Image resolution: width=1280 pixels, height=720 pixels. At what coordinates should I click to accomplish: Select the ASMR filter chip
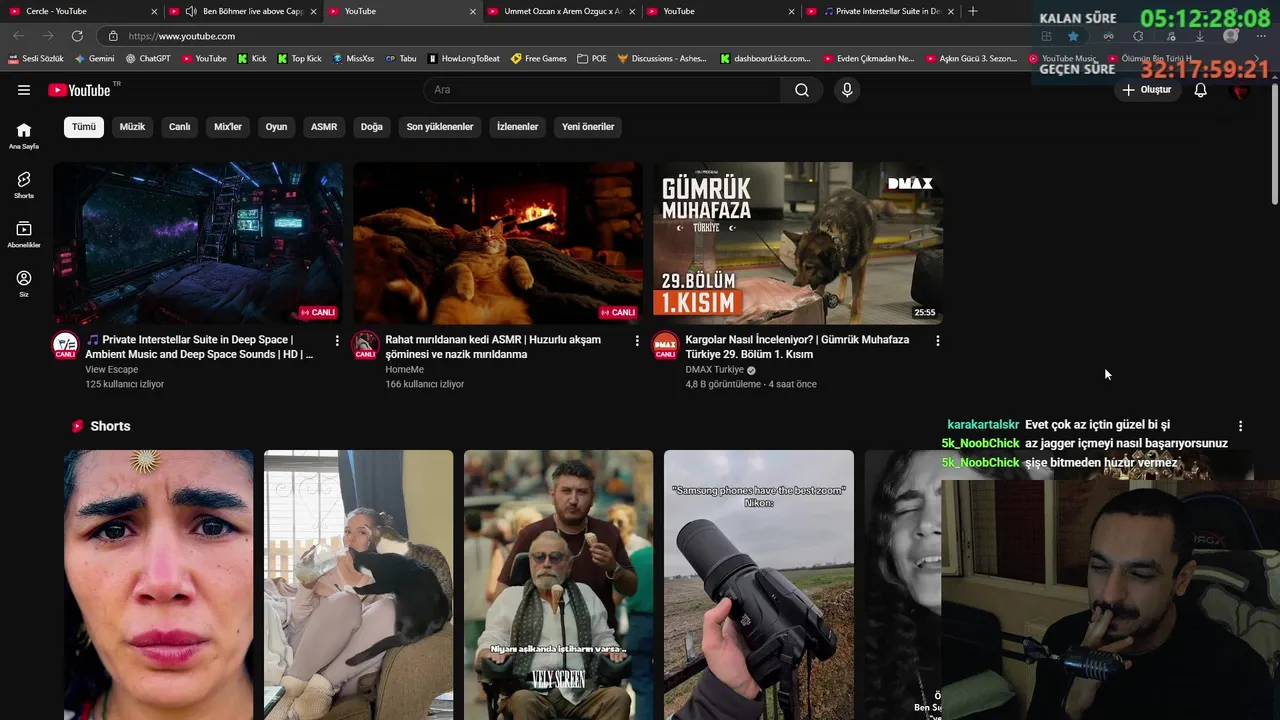coord(324,127)
